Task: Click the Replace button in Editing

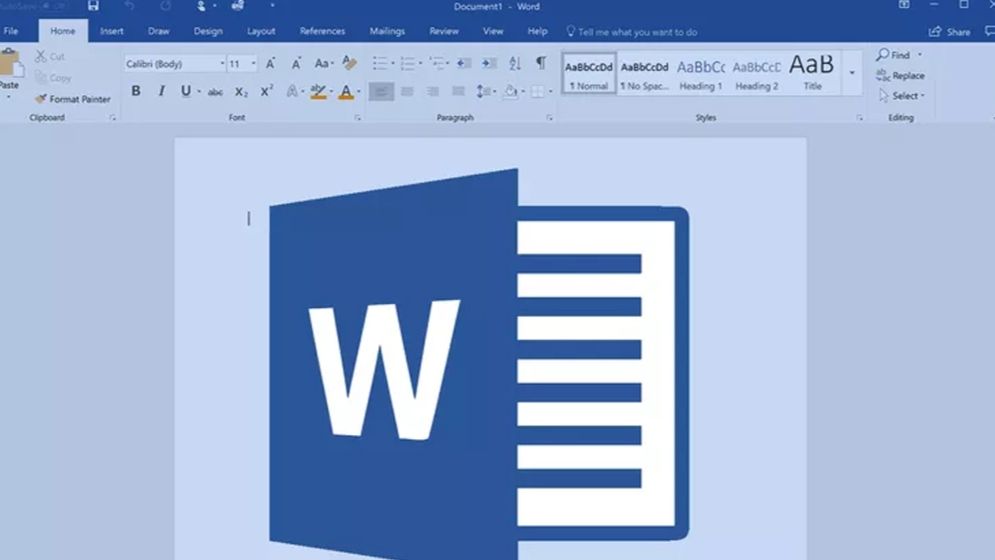Action: pos(900,76)
